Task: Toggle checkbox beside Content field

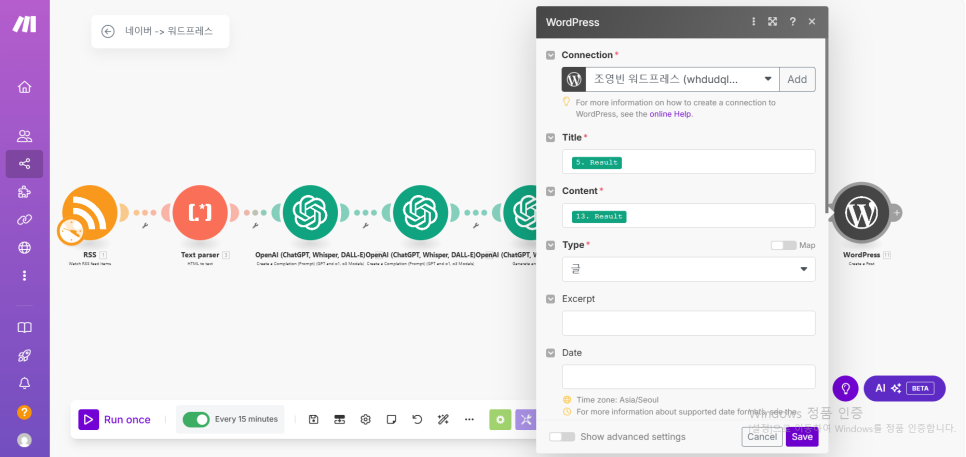Action: coord(551,192)
